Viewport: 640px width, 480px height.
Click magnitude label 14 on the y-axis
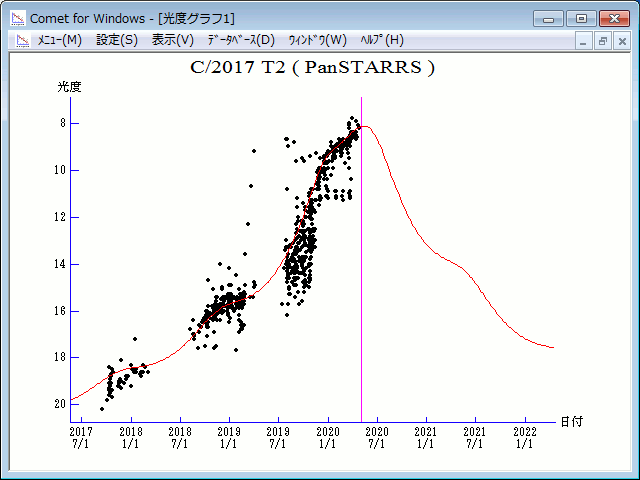pyautogui.click(x=60, y=264)
